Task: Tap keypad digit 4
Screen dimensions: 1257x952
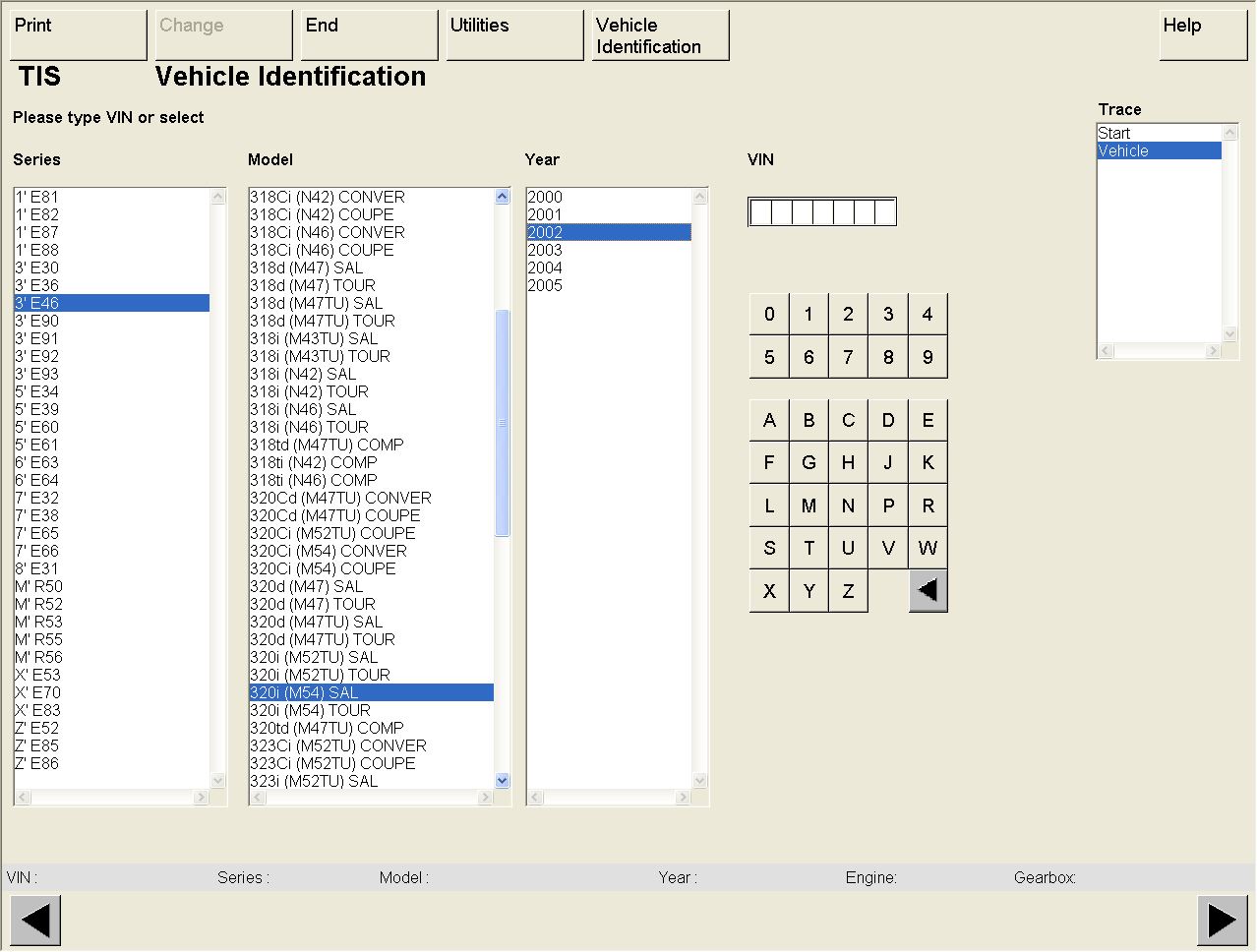Action: coord(928,315)
